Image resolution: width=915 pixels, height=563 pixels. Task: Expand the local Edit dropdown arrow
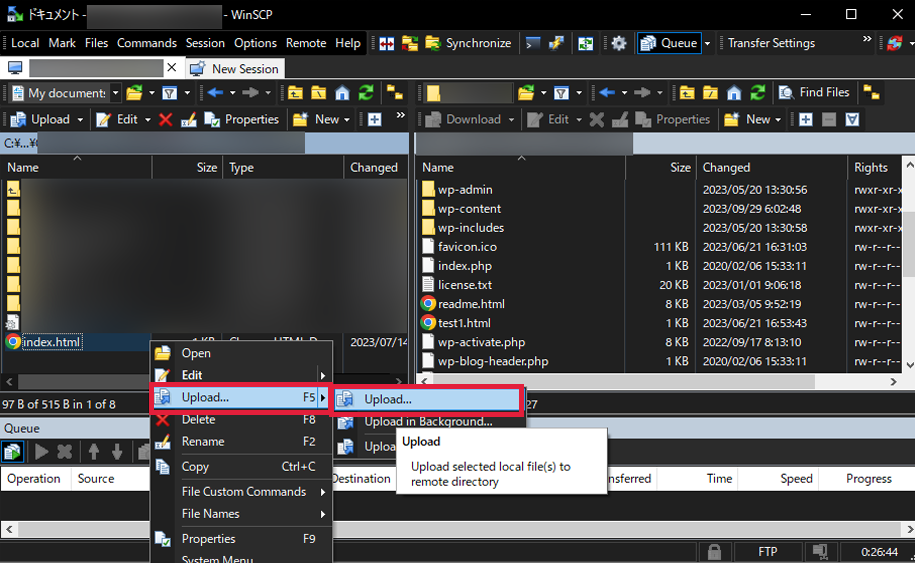(x=148, y=120)
